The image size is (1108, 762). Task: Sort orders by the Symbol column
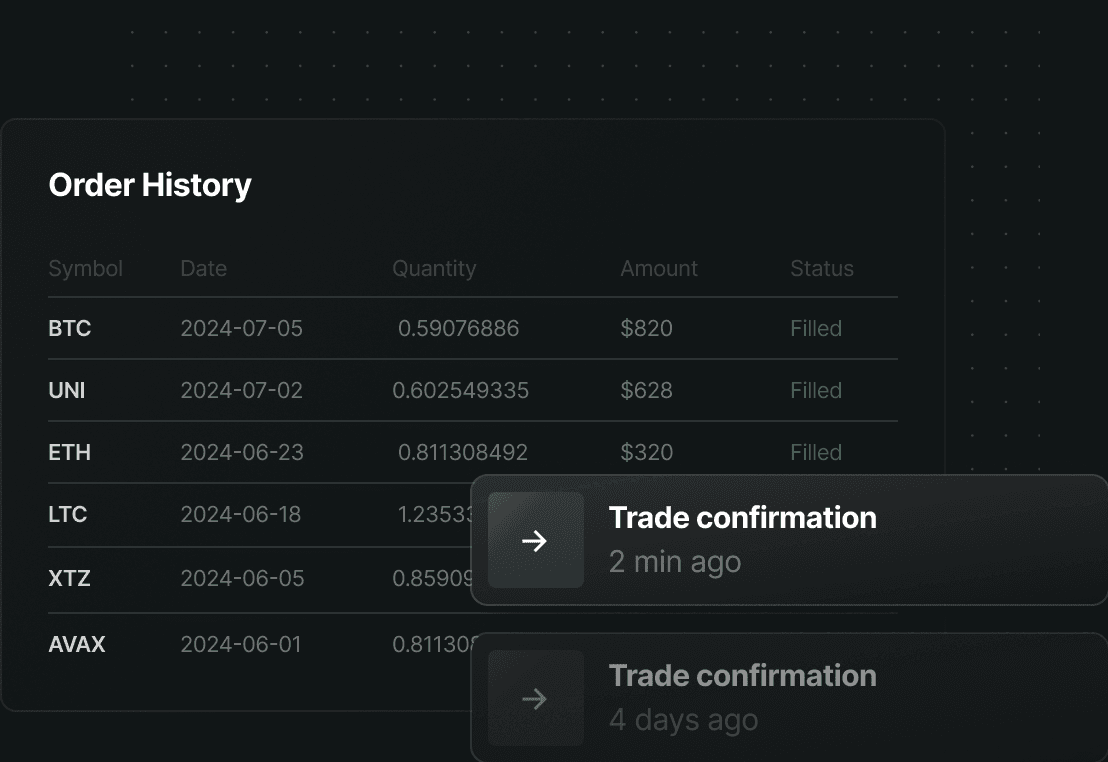(x=85, y=268)
